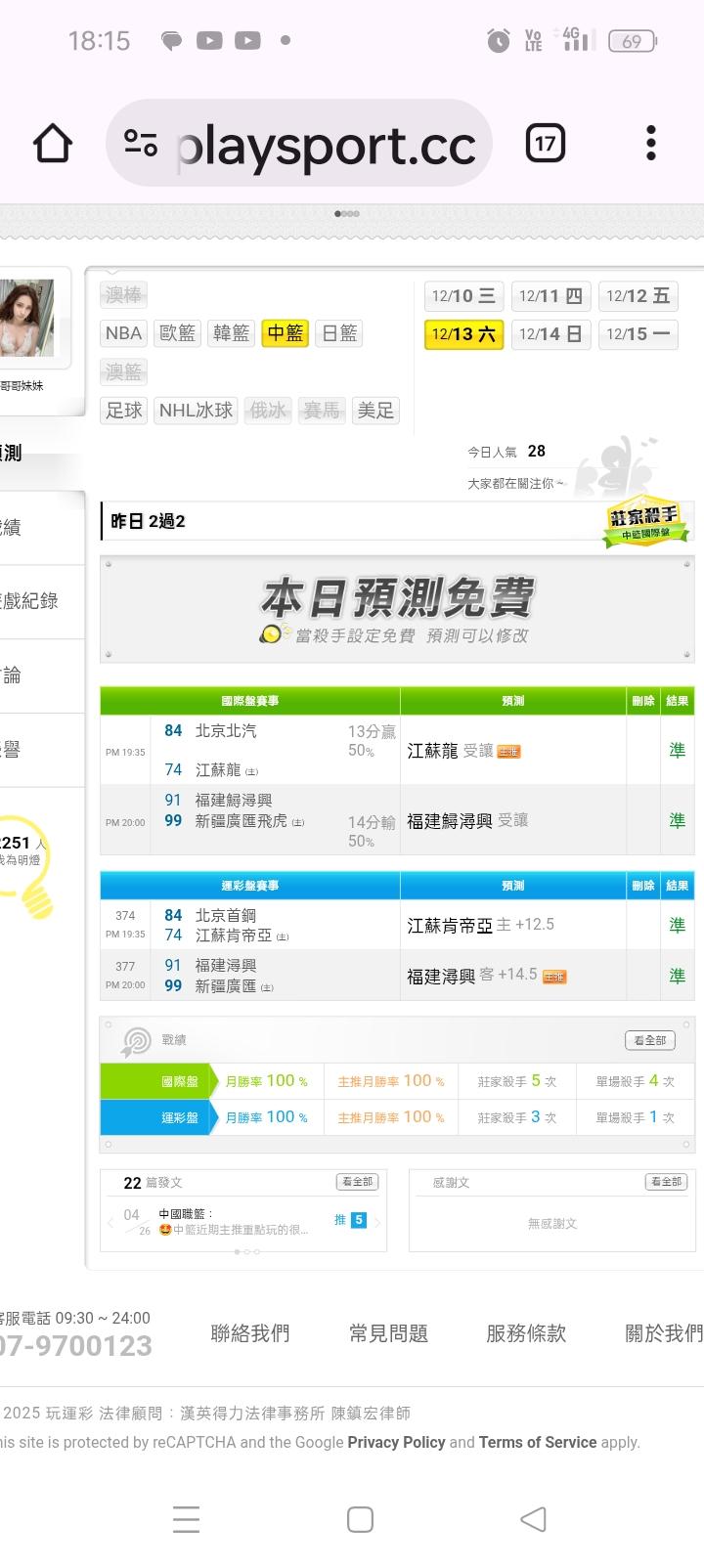Image resolution: width=704 pixels, height=1568 pixels.
Task: Select the 日籃 league tab
Action: point(339,333)
